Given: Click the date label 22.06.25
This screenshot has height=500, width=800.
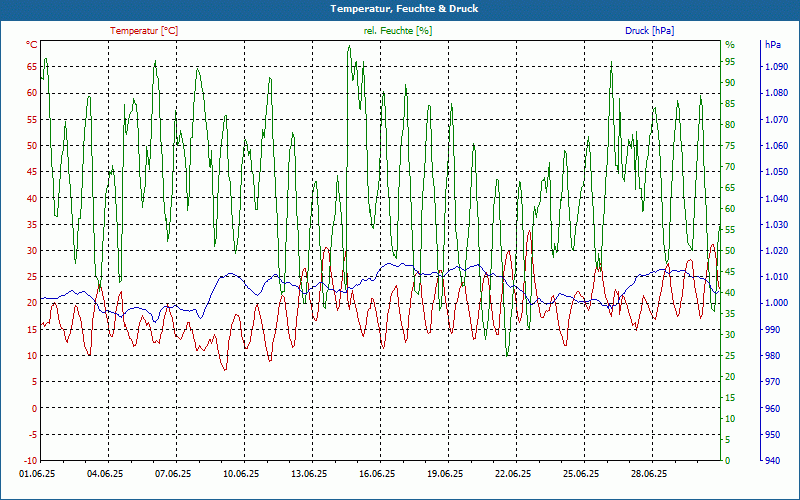Looking at the screenshot, I should 513,474.
